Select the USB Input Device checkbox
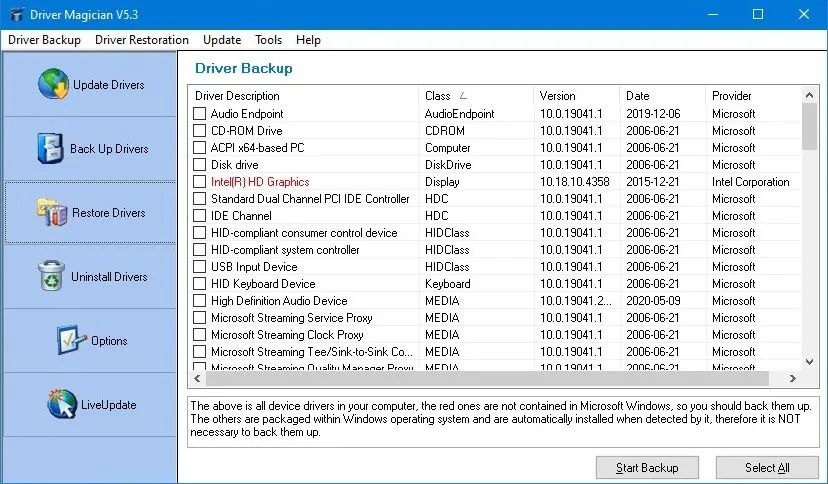The width and height of the screenshot is (828, 484). tap(200, 267)
